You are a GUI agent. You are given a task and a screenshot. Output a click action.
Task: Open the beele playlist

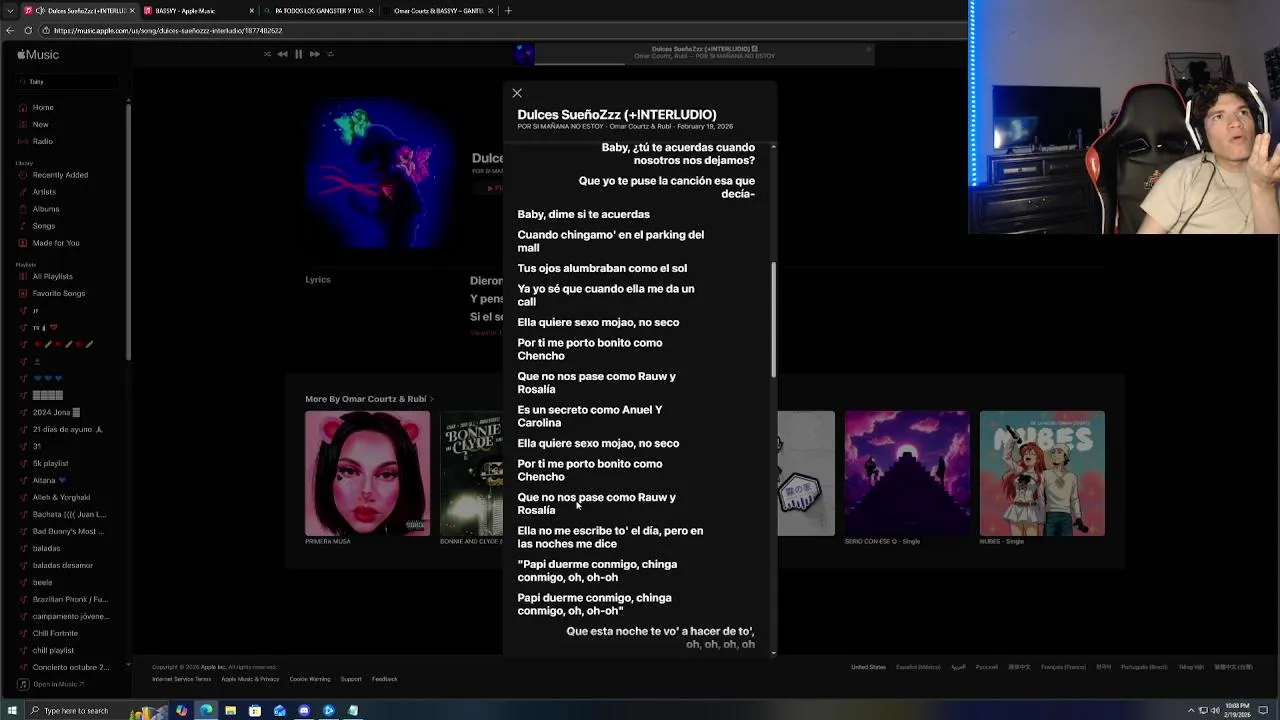pos(42,582)
